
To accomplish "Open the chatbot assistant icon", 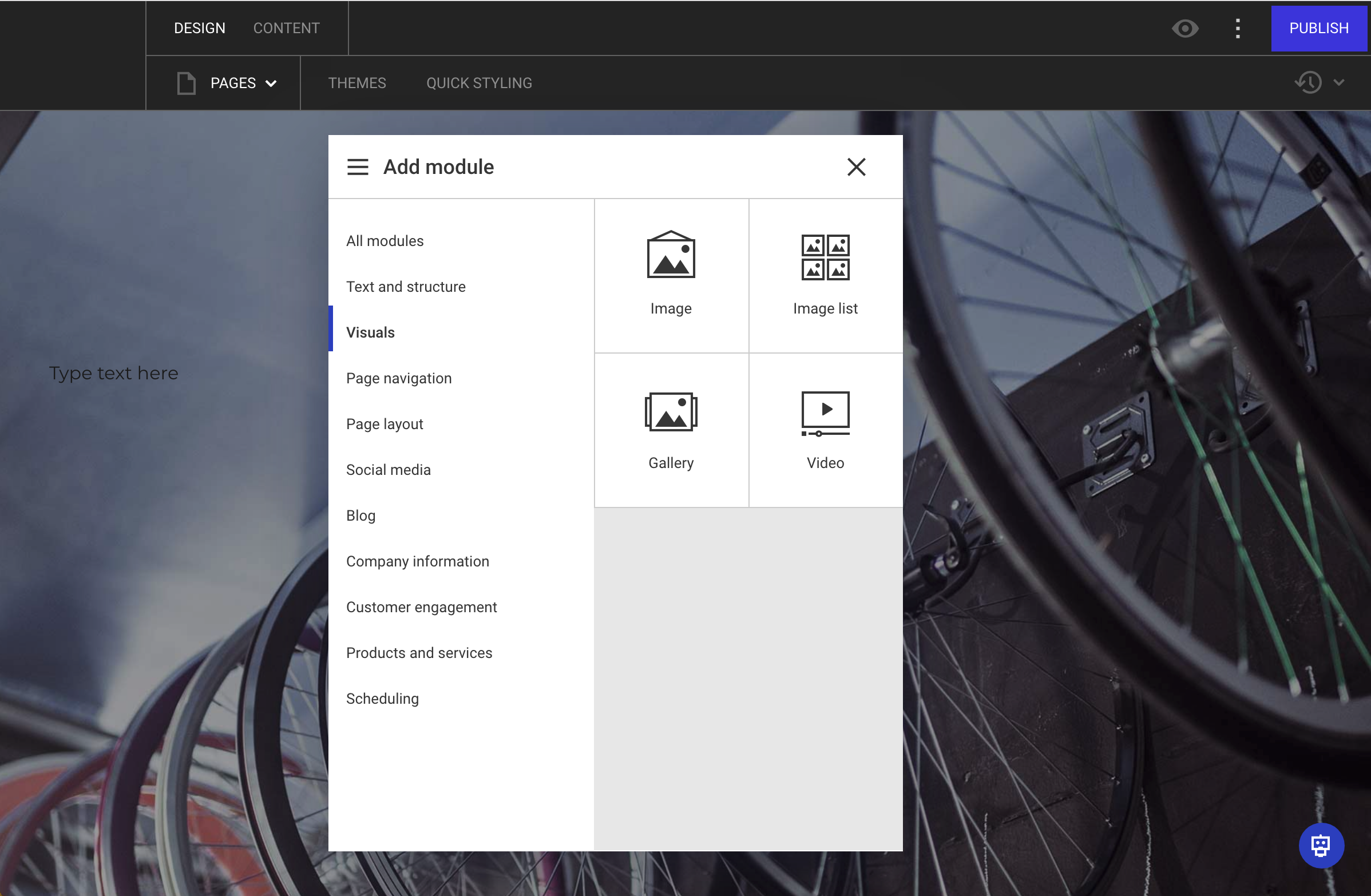I will [x=1321, y=845].
